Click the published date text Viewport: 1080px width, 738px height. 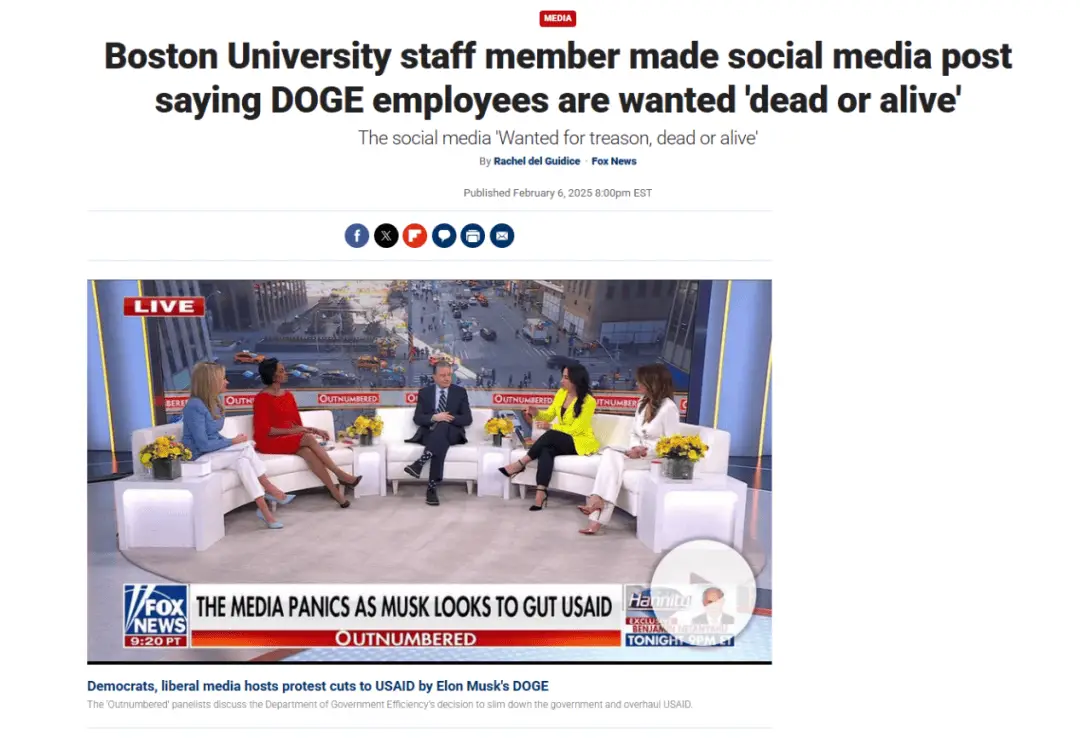[557, 193]
